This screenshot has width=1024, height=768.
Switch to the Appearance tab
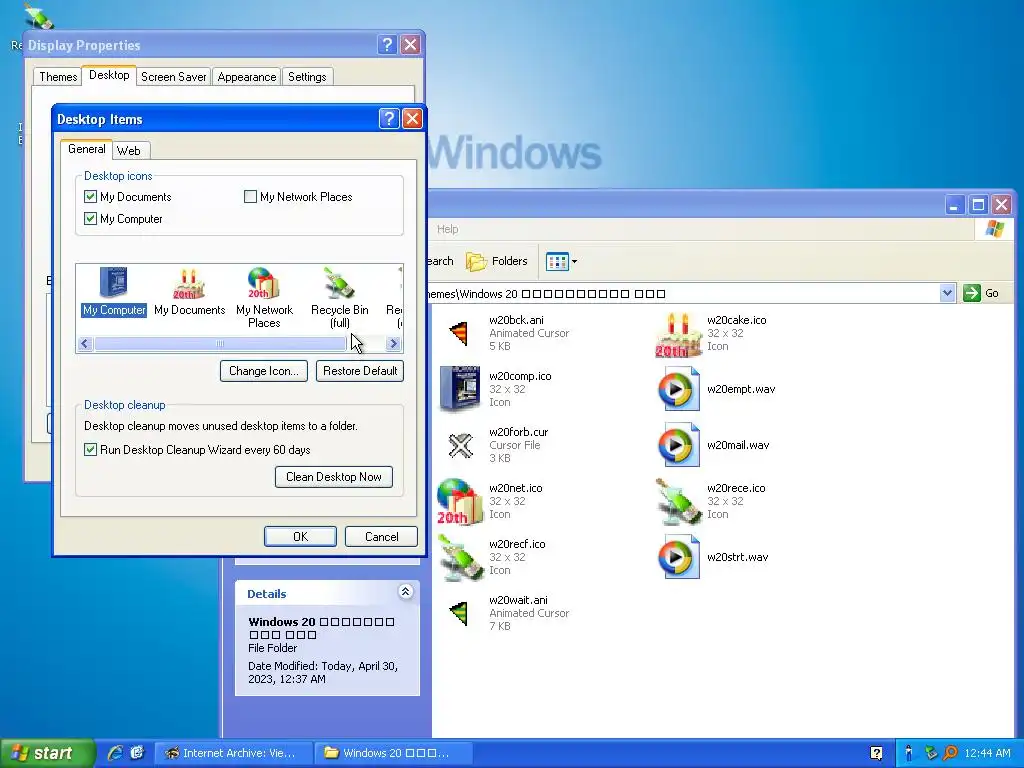(247, 76)
